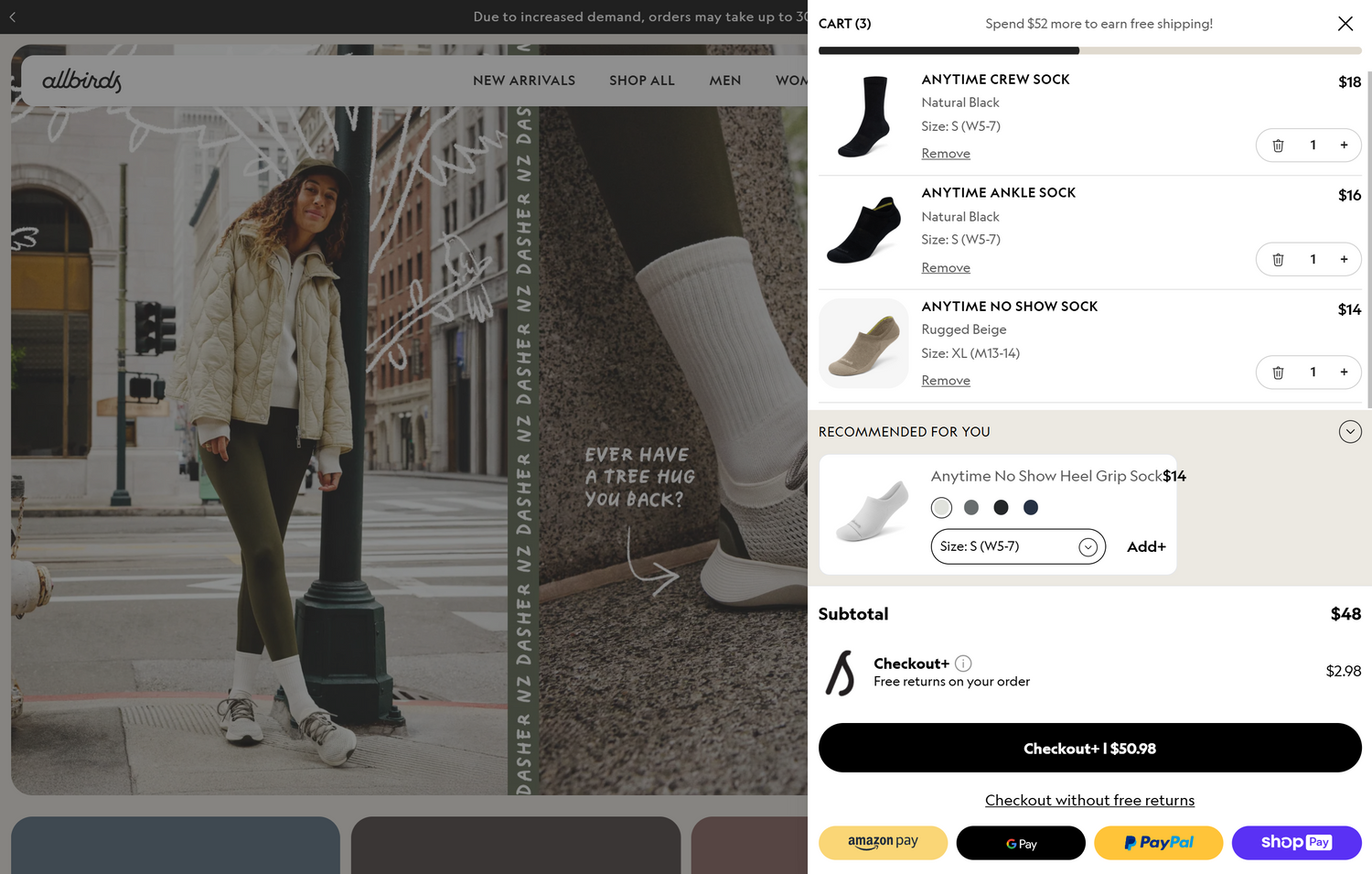This screenshot has height=874, width=1372.
Task: Pay with PayPal
Action: click(1159, 843)
